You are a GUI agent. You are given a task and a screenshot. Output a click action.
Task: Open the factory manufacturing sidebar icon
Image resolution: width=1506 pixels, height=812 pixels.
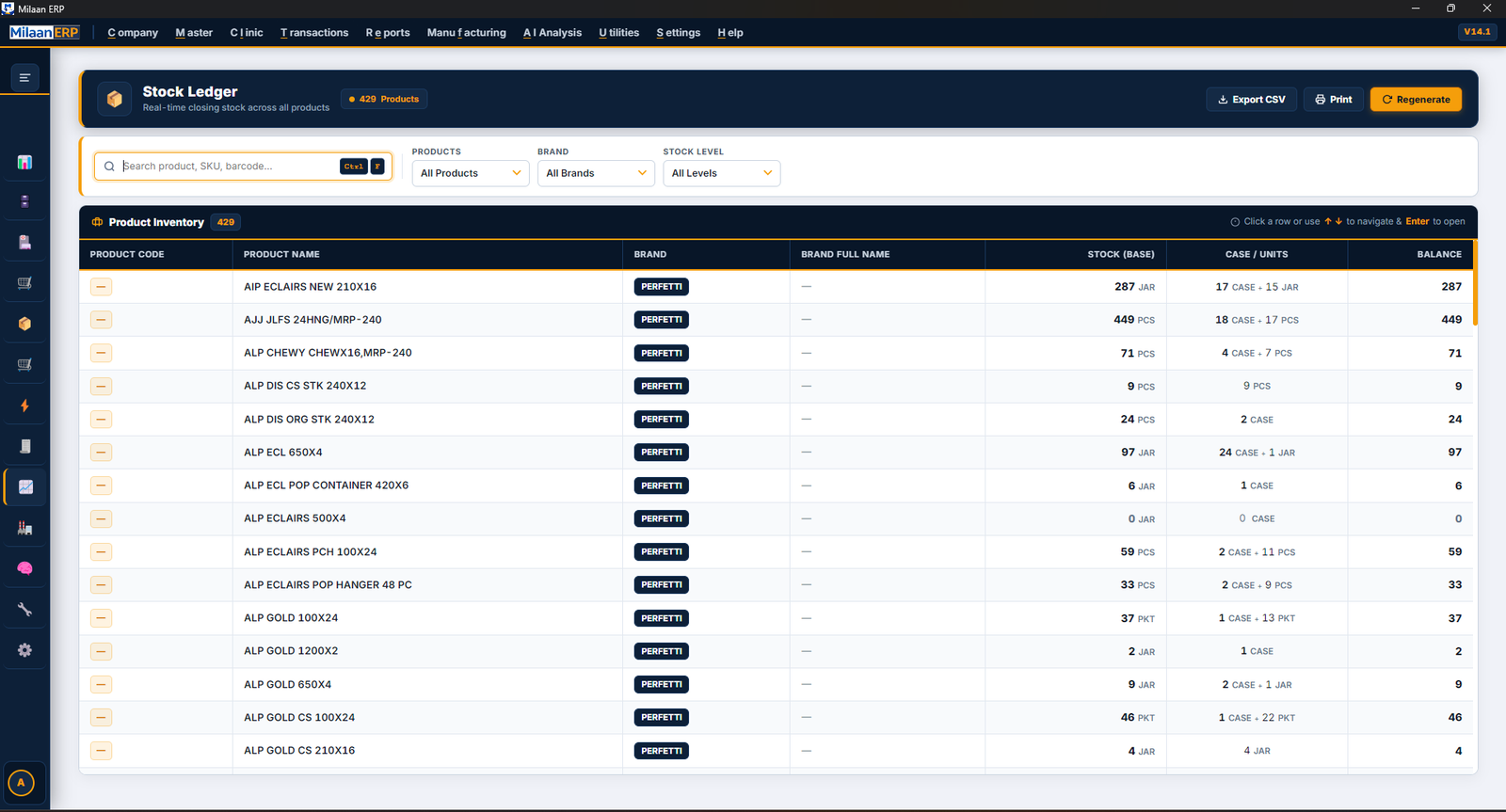tap(24, 528)
